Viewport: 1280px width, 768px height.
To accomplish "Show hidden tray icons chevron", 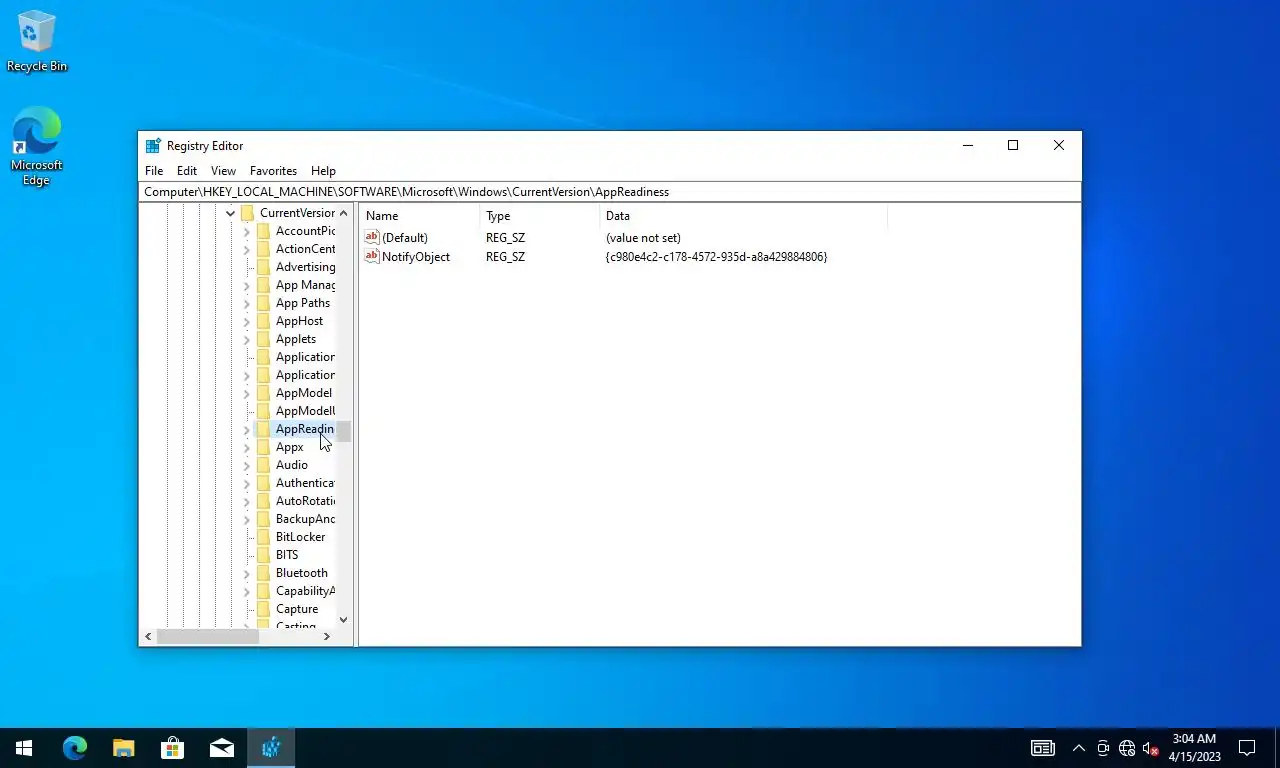I will point(1078,748).
